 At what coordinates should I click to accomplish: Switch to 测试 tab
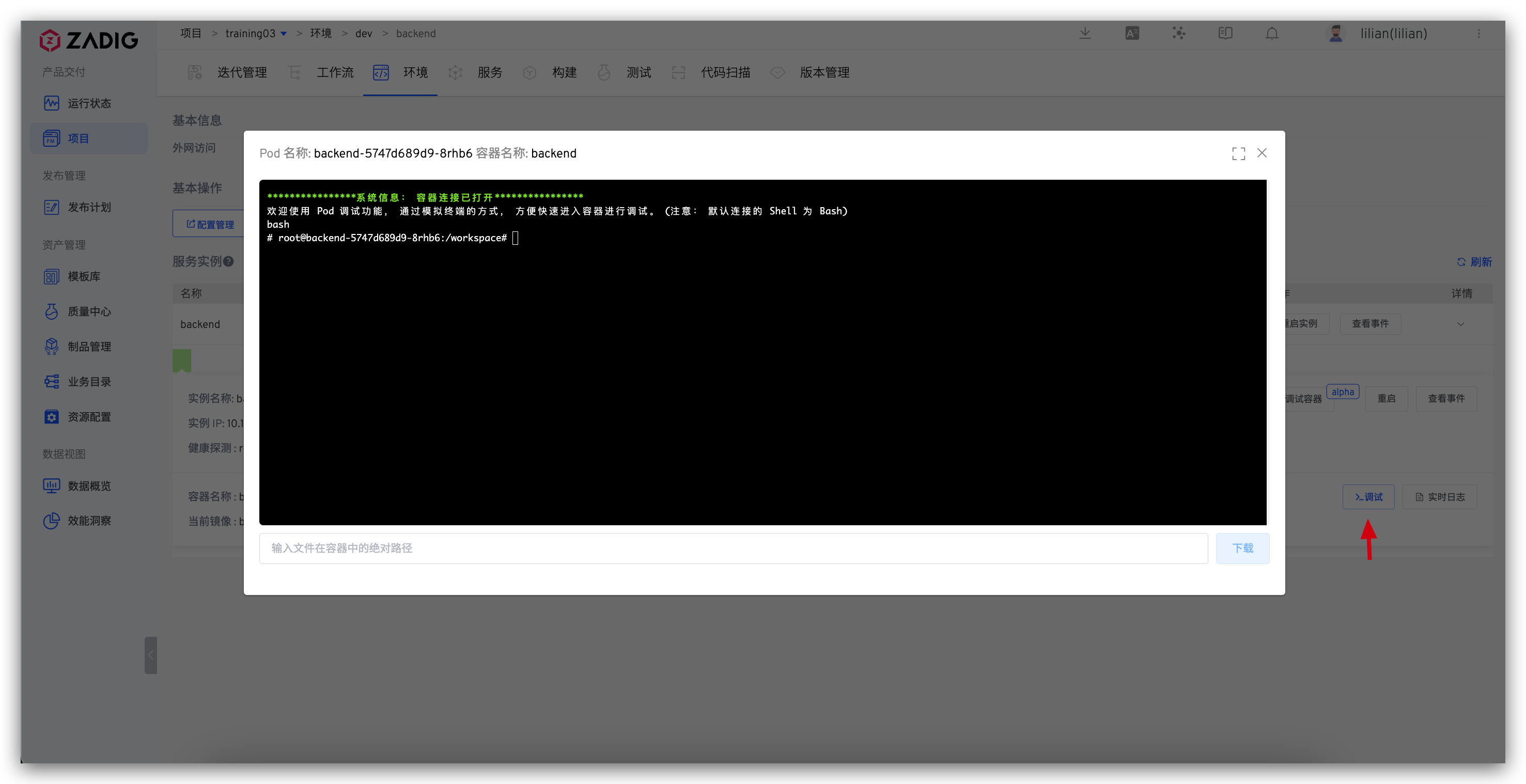pyautogui.click(x=625, y=72)
